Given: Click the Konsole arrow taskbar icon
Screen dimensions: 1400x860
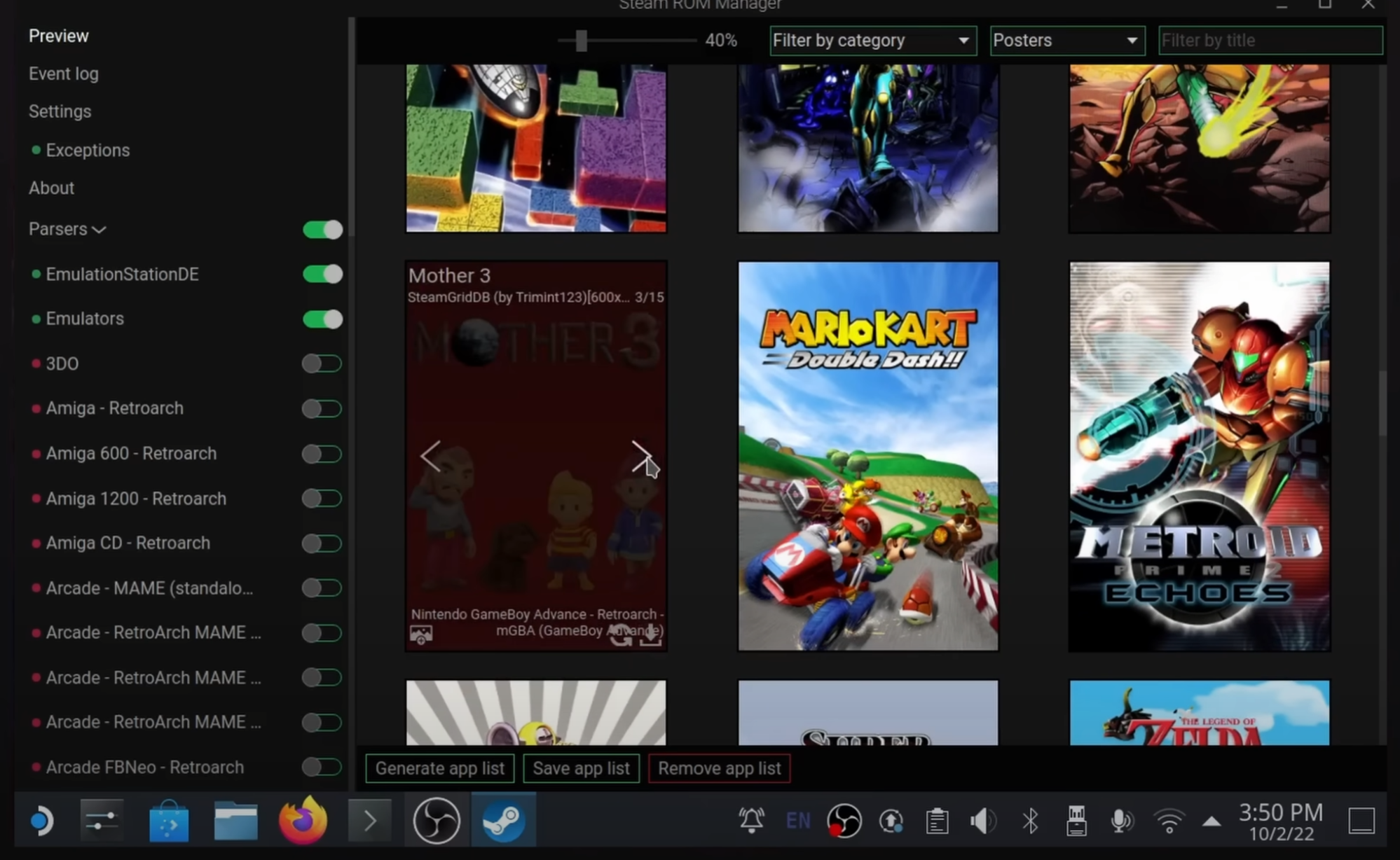Looking at the screenshot, I should [x=369, y=821].
